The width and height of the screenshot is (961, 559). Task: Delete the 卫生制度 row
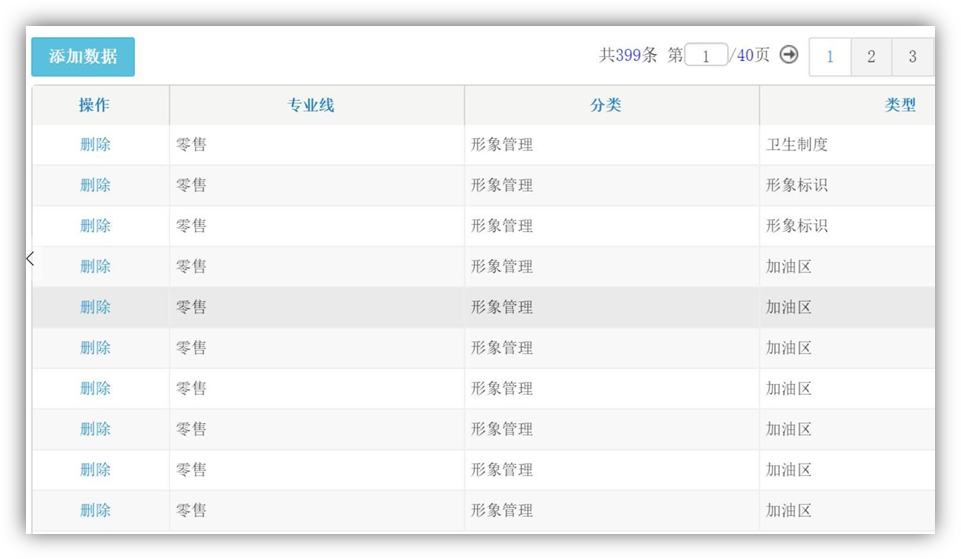point(95,144)
